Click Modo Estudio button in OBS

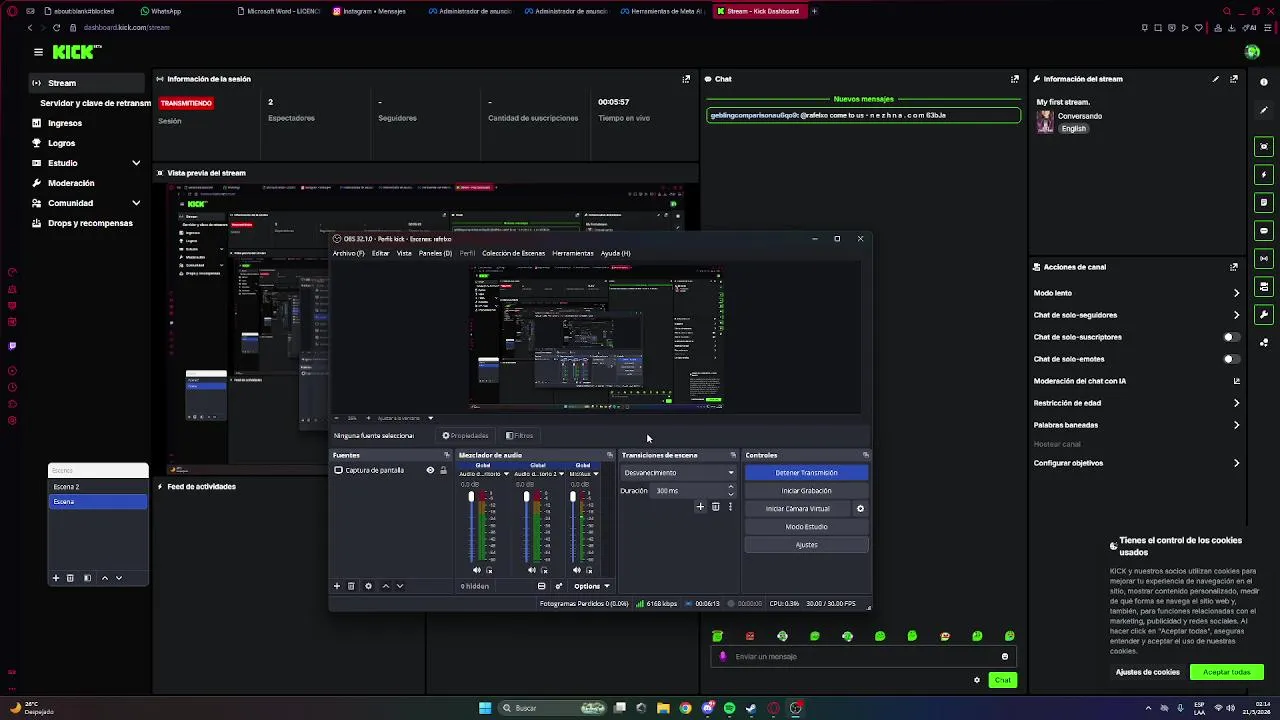tap(806, 527)
